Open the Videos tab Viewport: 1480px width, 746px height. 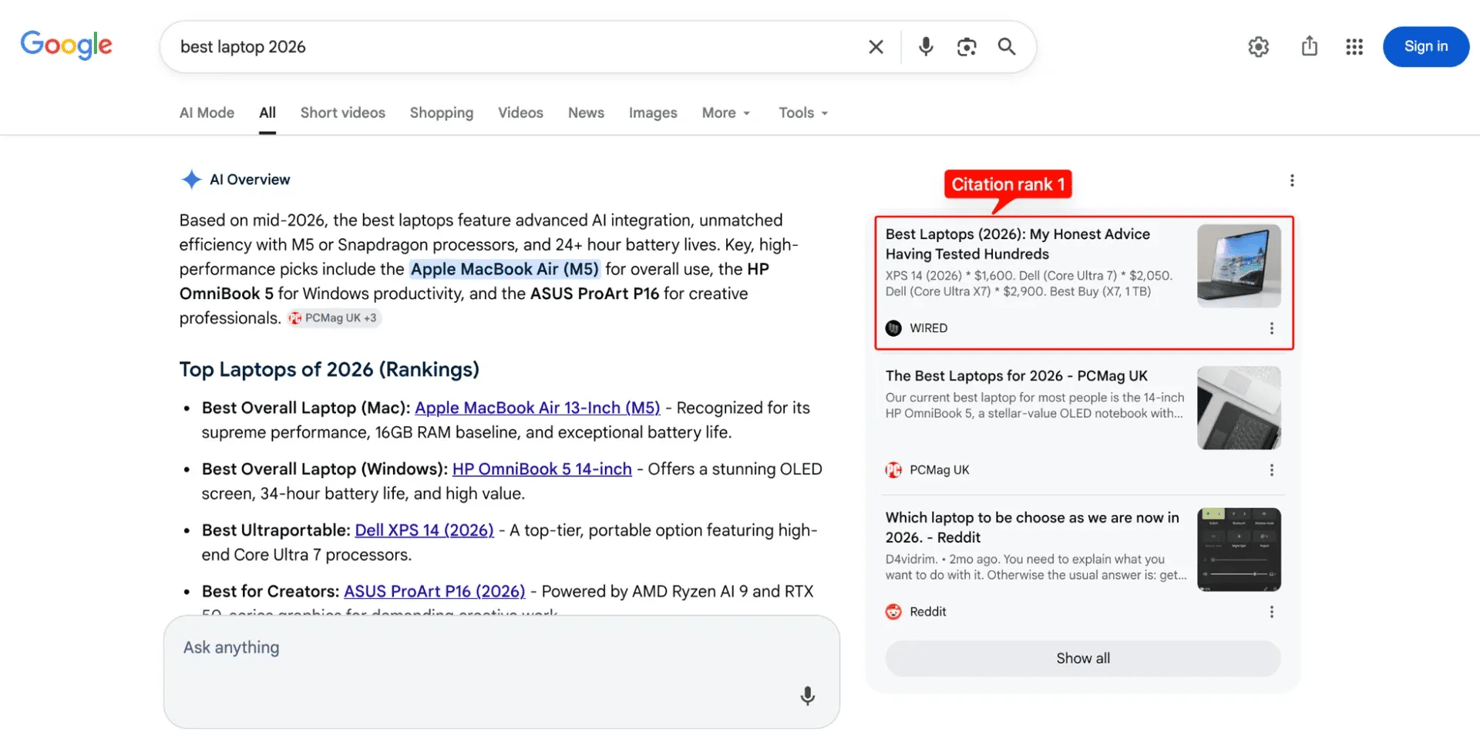tap(521, 113)
